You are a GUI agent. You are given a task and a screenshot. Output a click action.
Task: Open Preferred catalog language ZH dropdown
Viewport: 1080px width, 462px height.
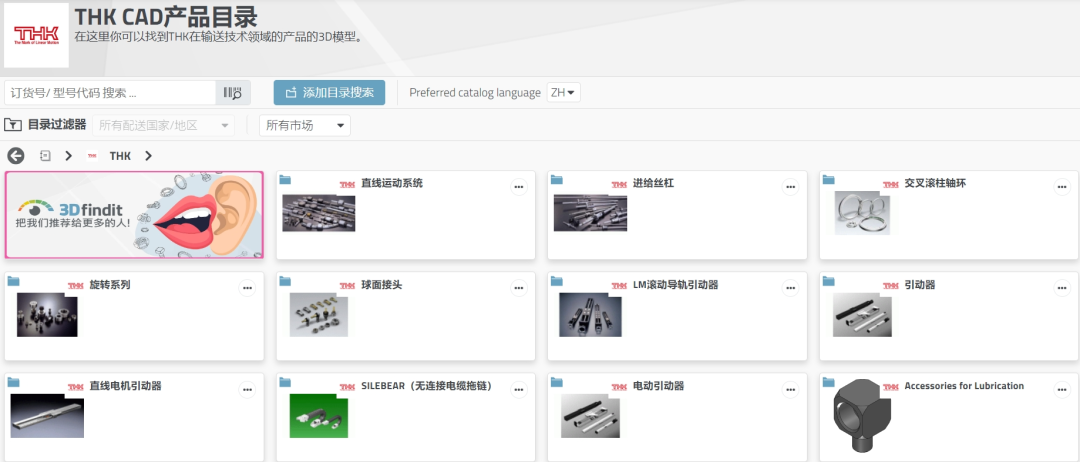(x=563, y=92)
